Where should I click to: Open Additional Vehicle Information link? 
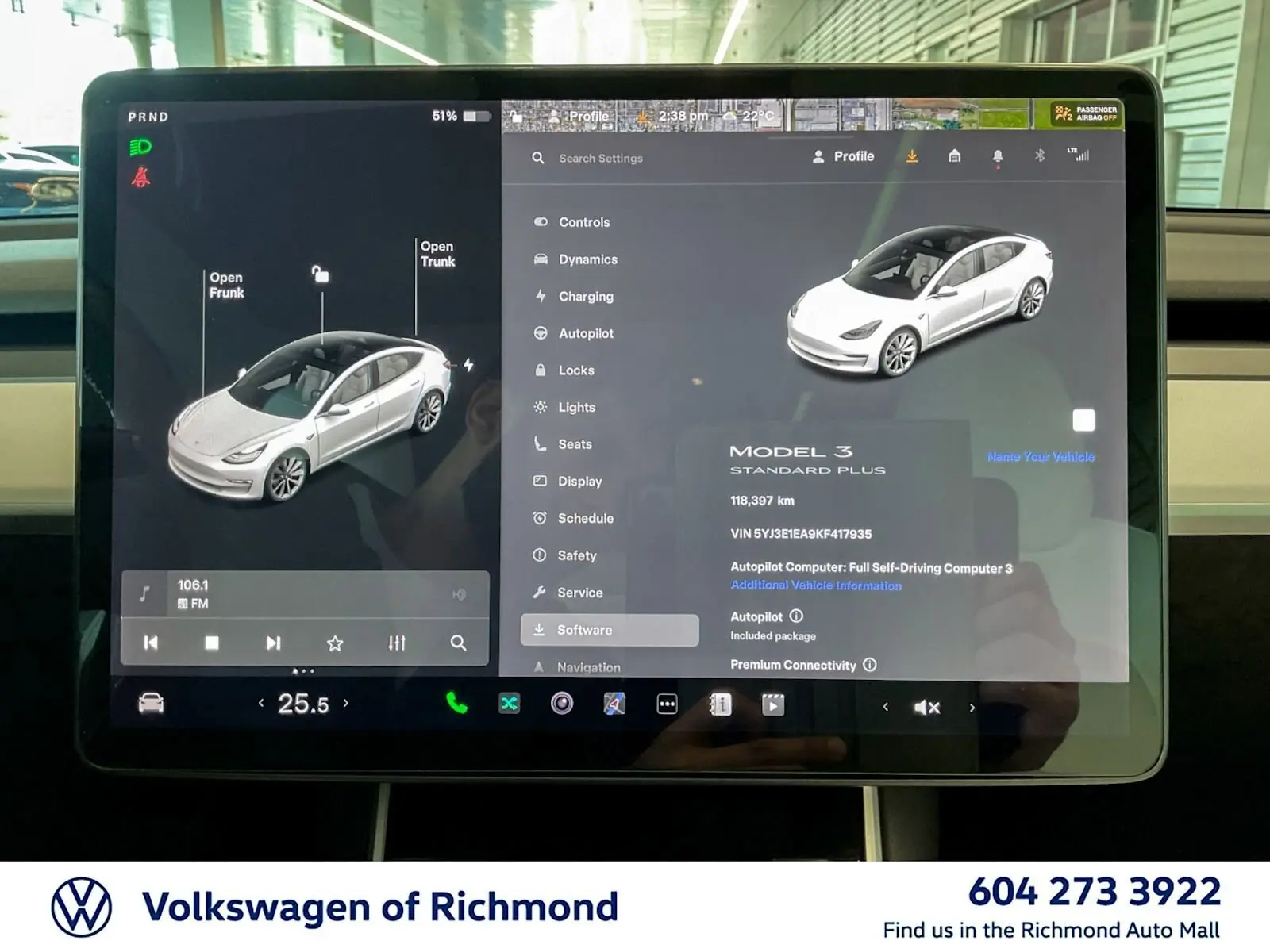(x=816, y=585)
